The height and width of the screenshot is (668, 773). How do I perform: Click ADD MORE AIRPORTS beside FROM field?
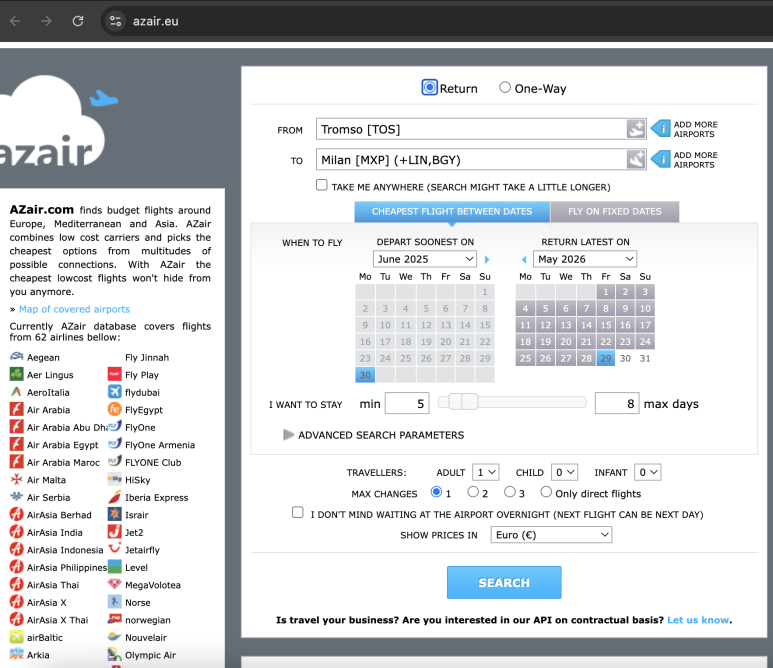[x=695, y=129]
